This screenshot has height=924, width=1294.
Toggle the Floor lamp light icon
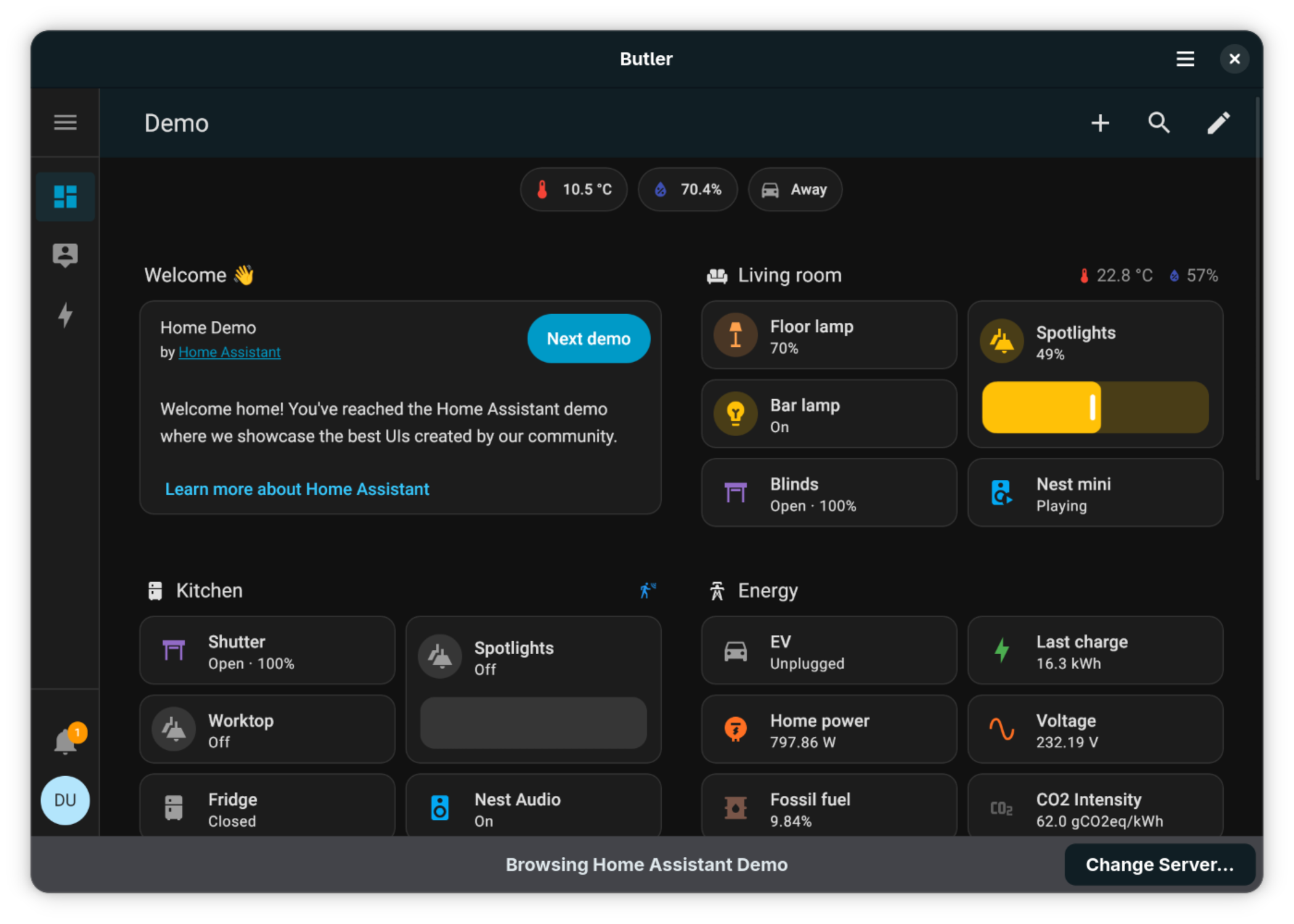pos(735,336)
